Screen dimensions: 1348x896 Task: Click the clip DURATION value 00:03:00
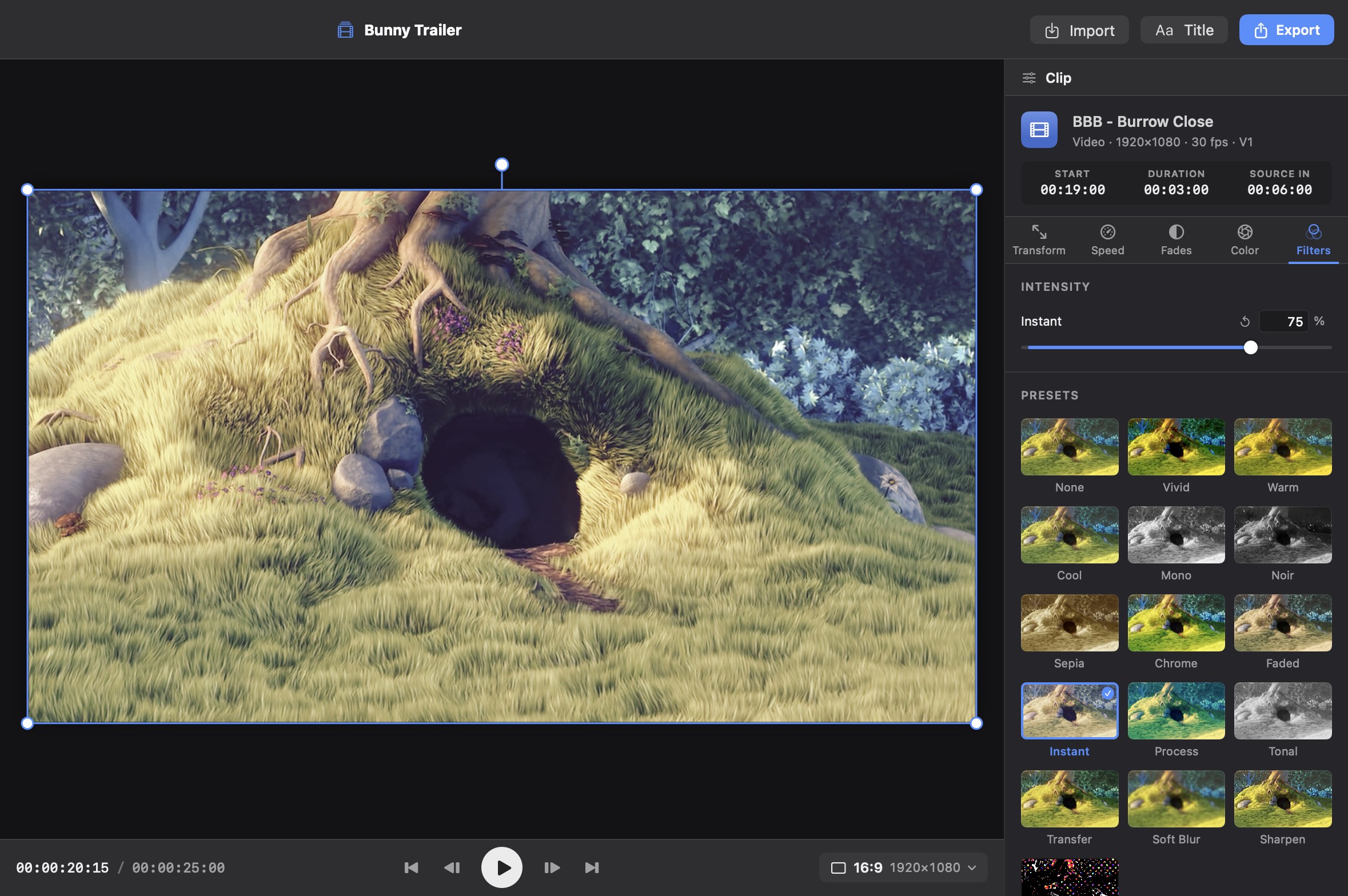click(x=1176, y=190)
